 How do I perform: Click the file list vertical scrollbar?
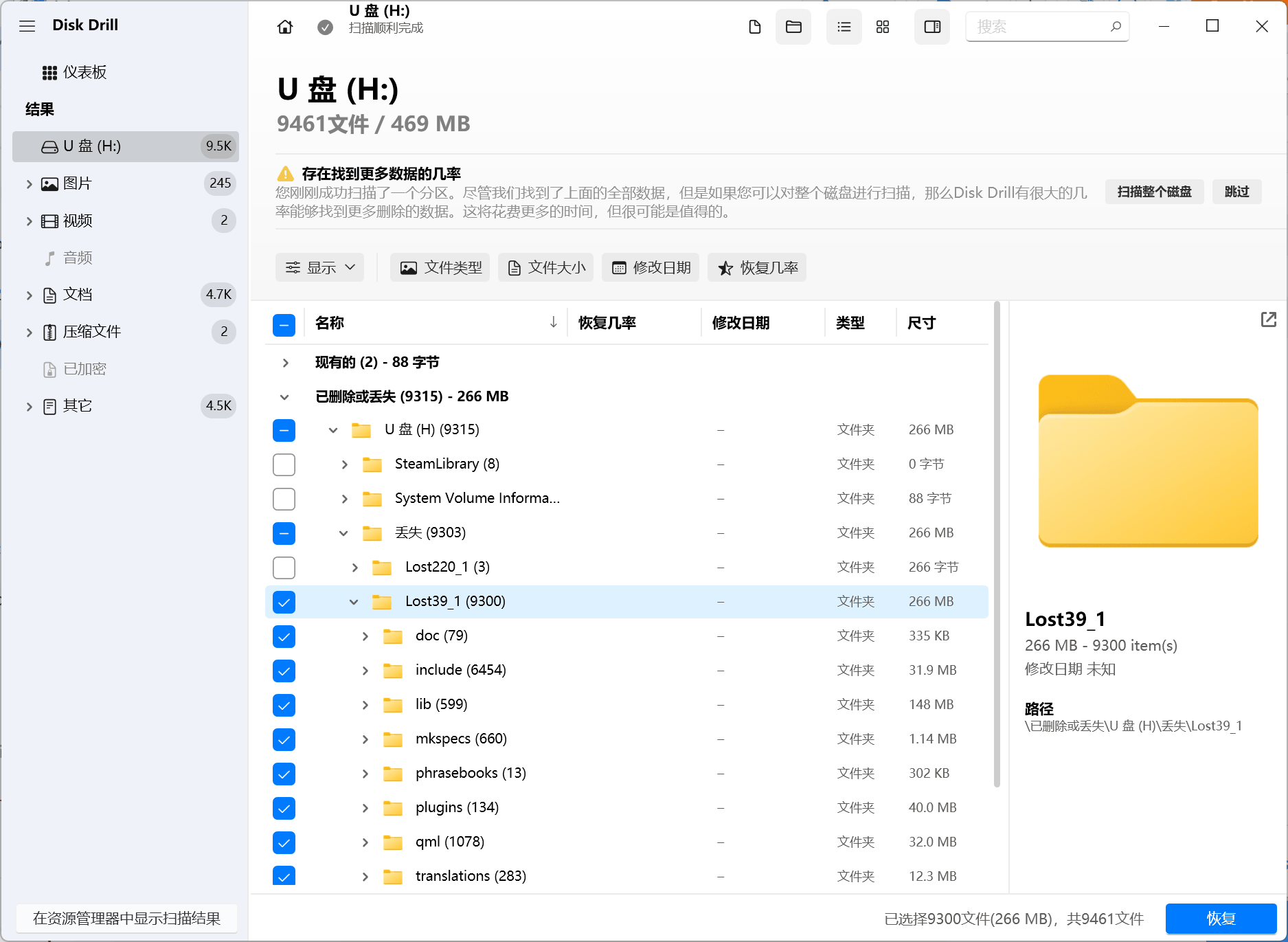pos(997,544)
